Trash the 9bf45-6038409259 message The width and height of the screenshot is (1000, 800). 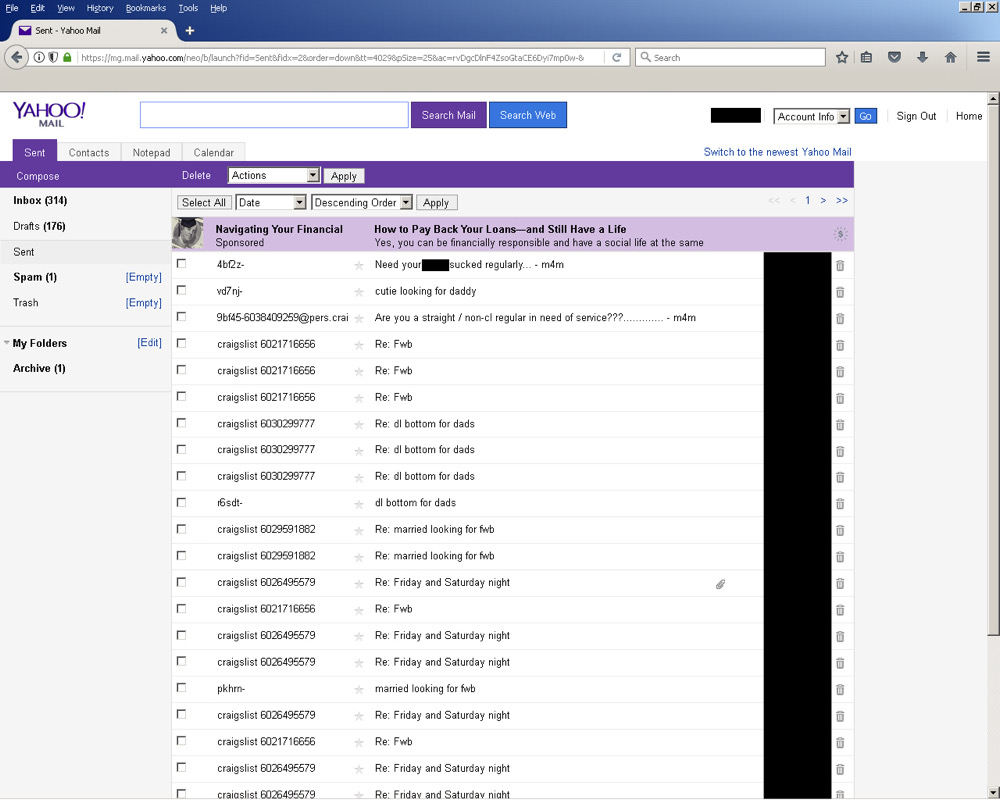click(840, 318)
